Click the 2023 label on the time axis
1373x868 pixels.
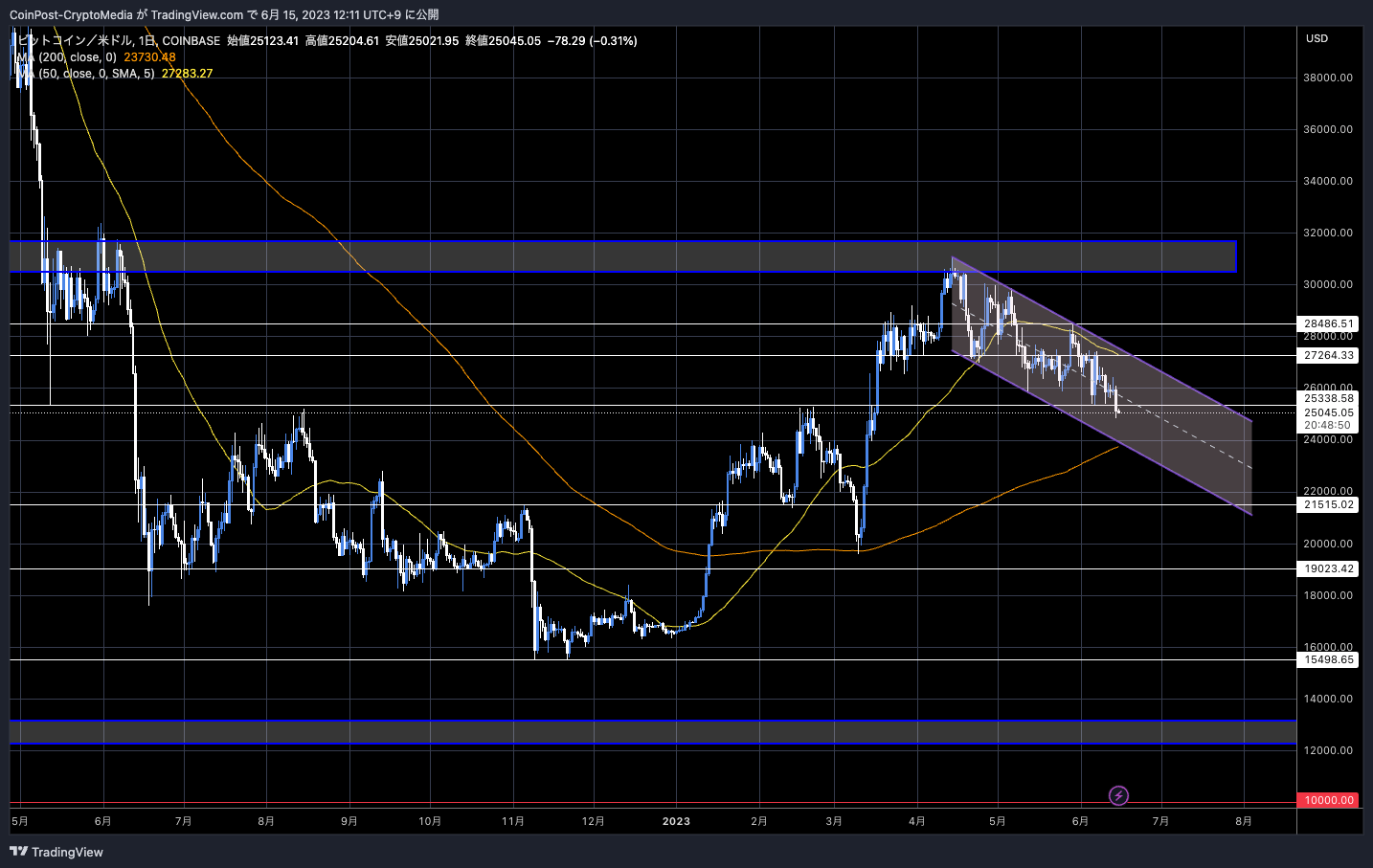(x=676, y=821)
